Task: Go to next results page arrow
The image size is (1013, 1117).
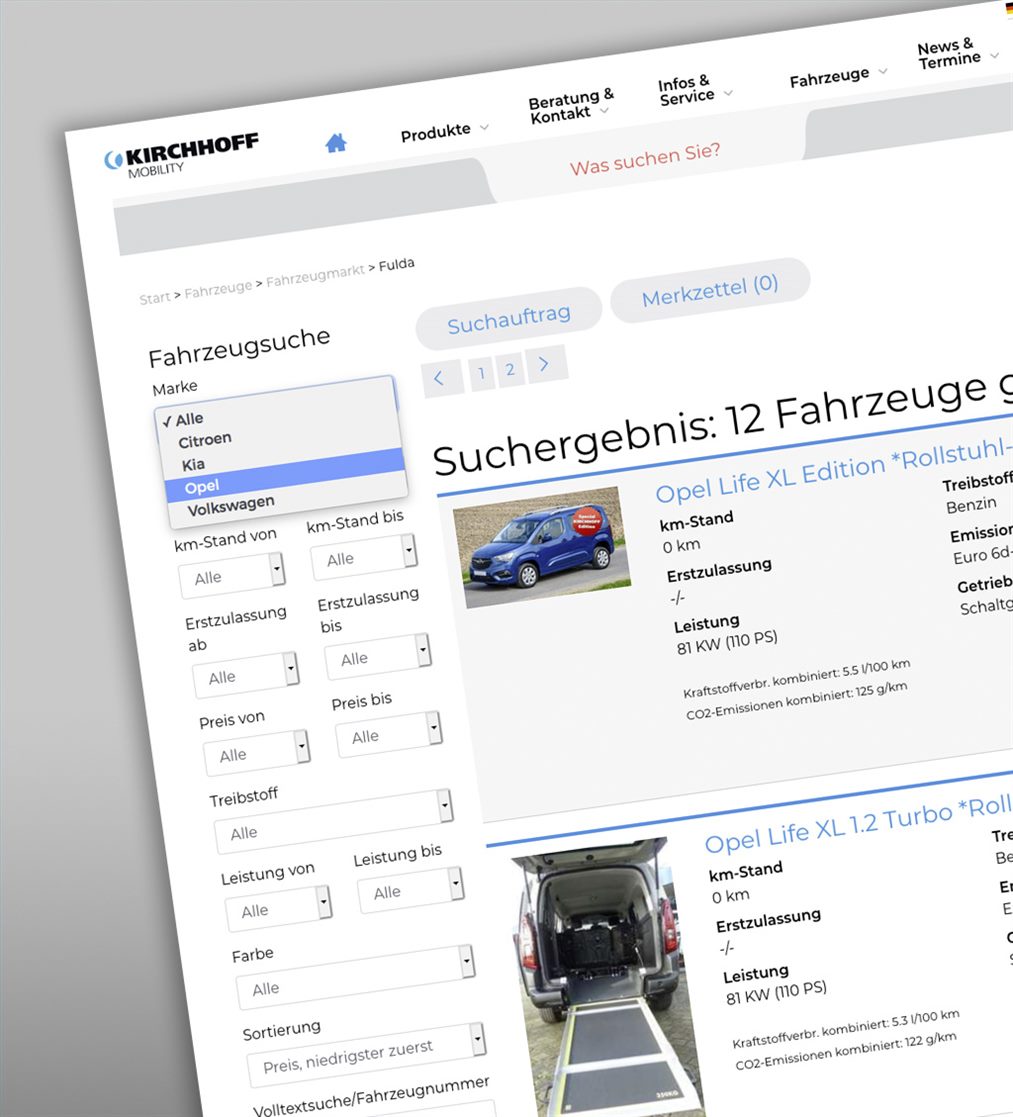Action: click(x=545, y=364)
